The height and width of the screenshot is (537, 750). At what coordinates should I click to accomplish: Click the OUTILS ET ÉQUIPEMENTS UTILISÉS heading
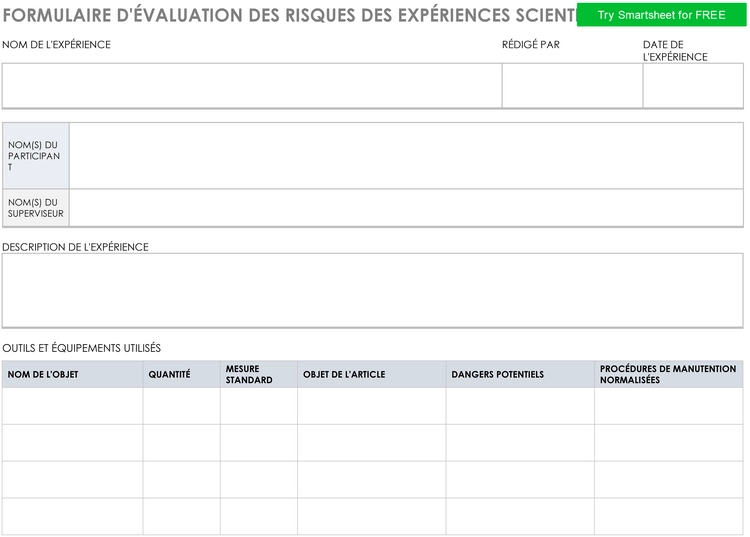tap(81, 348)
